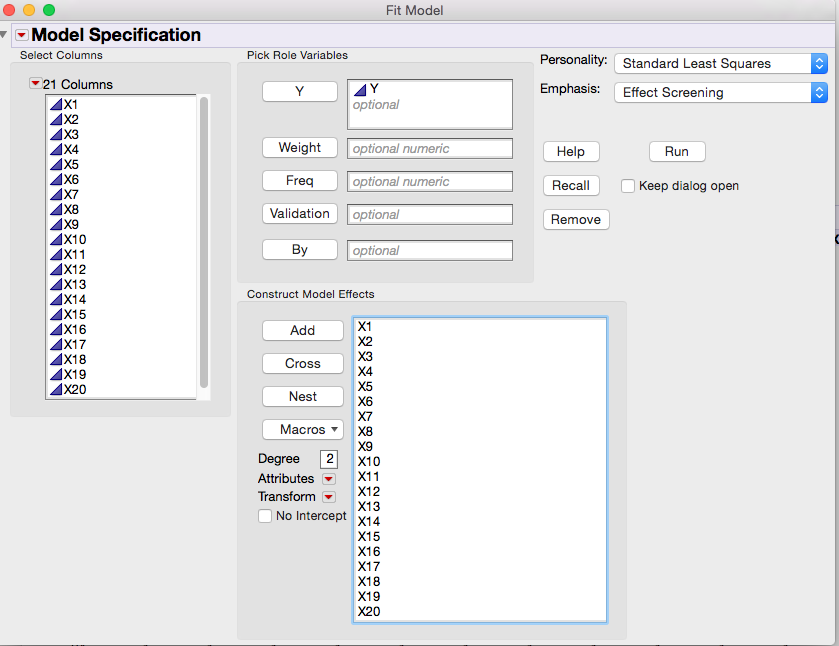Click the Y variable icon in the Y role box

(x=362, y=89)
